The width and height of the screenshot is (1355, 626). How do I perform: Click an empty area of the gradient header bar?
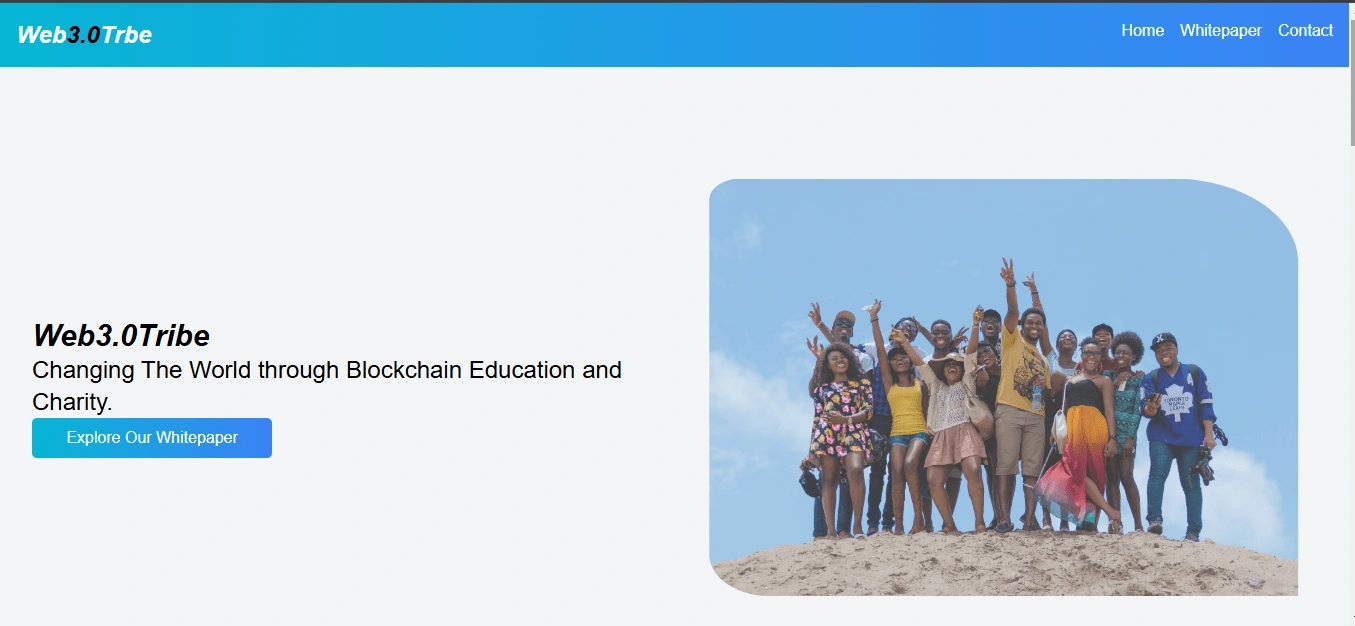click(640, 35)
